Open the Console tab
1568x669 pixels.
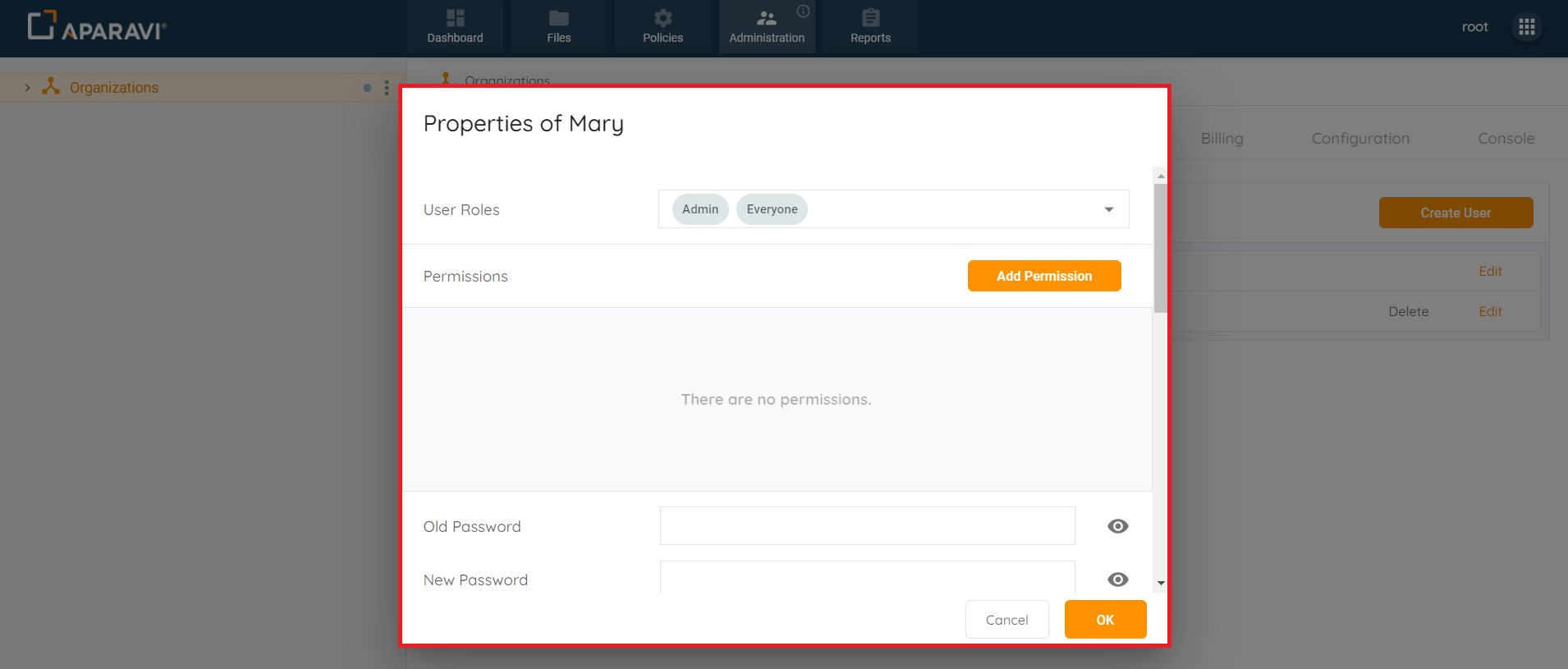1506,138
